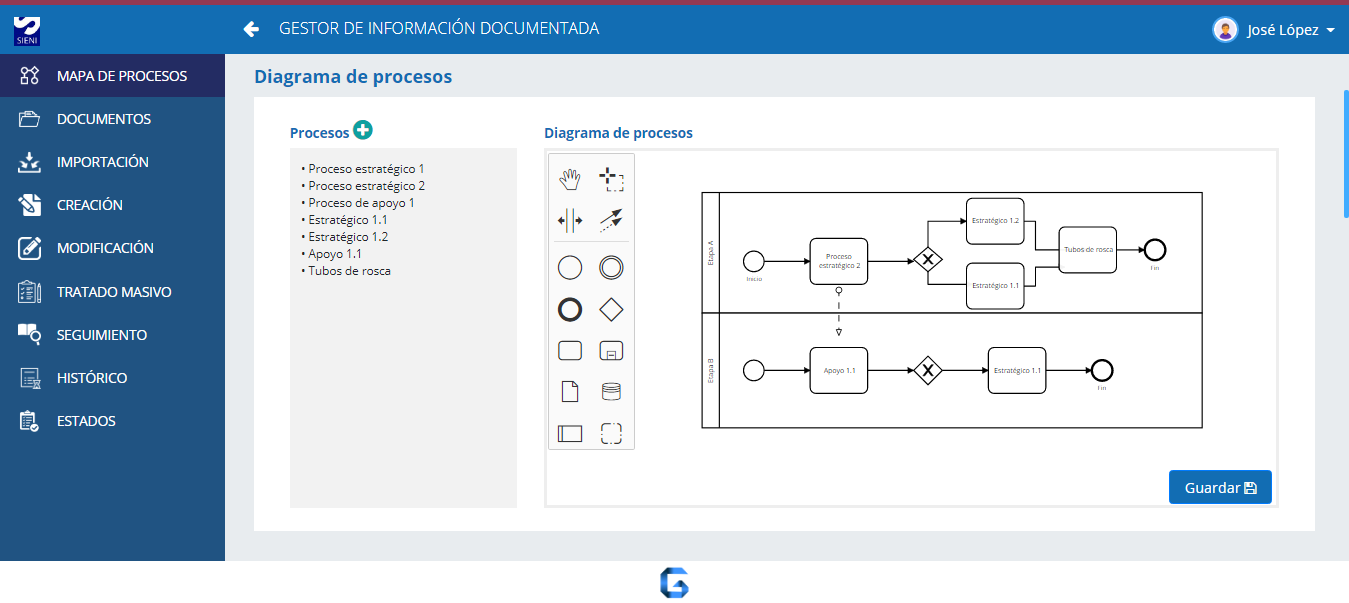Go to Tratado Masivo in sidebar
The image size is (1349, 603).
click(x=114, y=292)
